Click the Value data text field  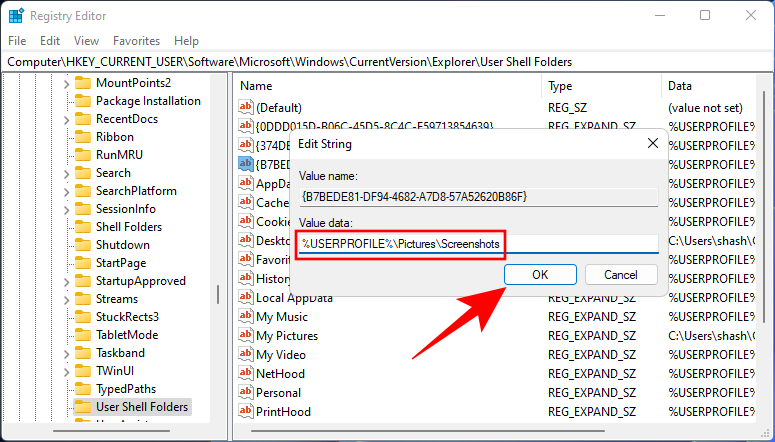tap(476, 243)
